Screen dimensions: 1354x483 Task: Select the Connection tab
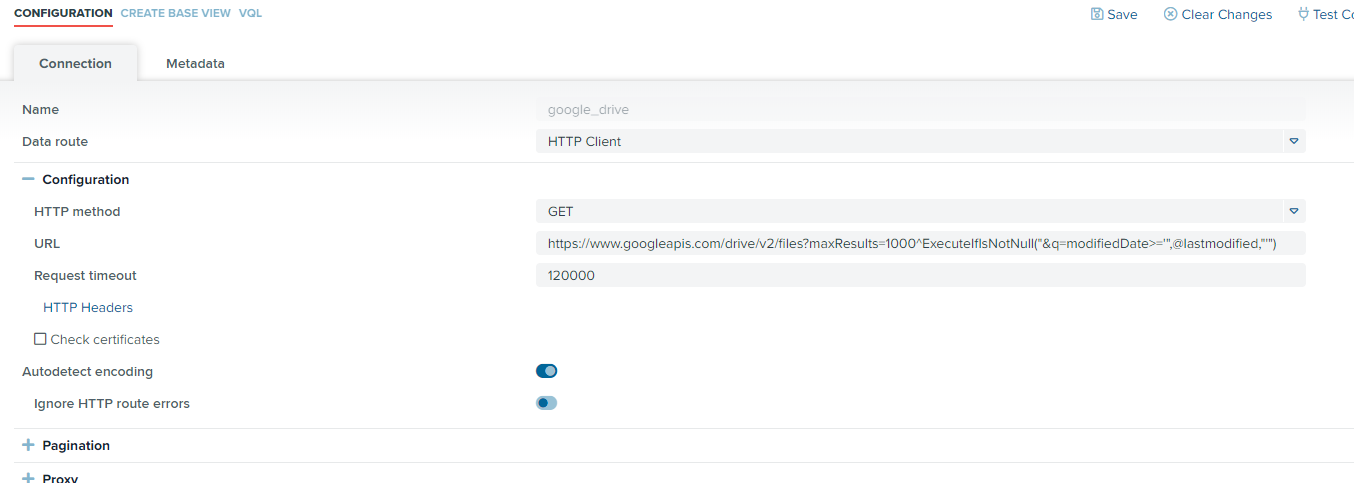pos(75,63)
